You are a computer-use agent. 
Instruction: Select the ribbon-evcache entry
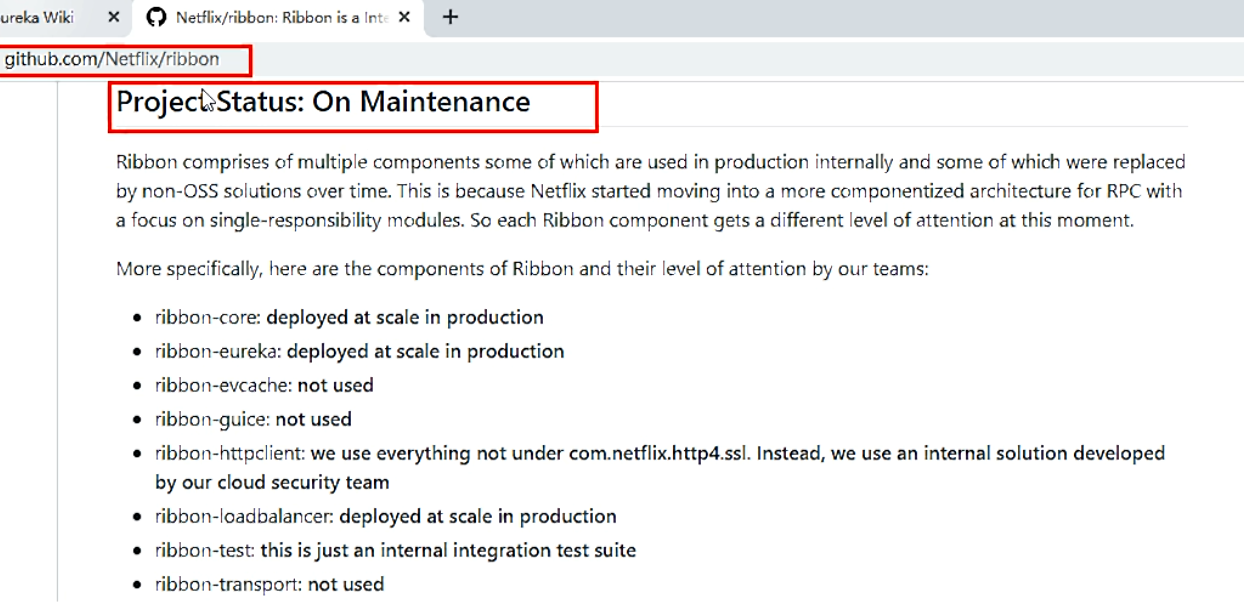(264, 385)
